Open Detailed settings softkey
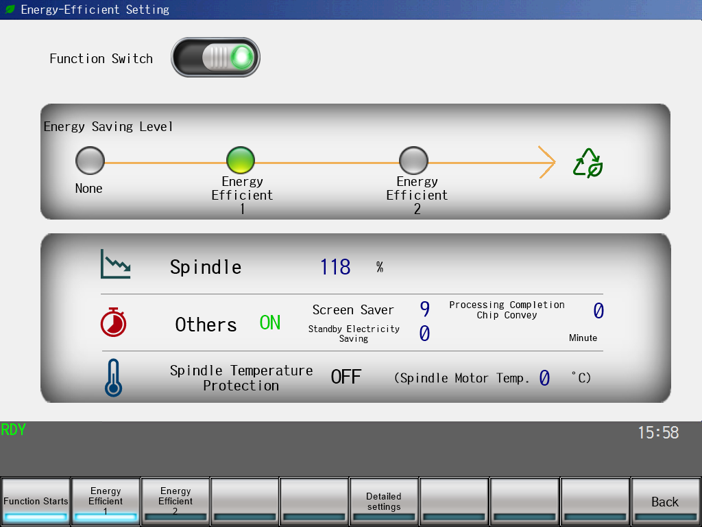The width and height of the screenshot is (702, 527). coord(384,501)
